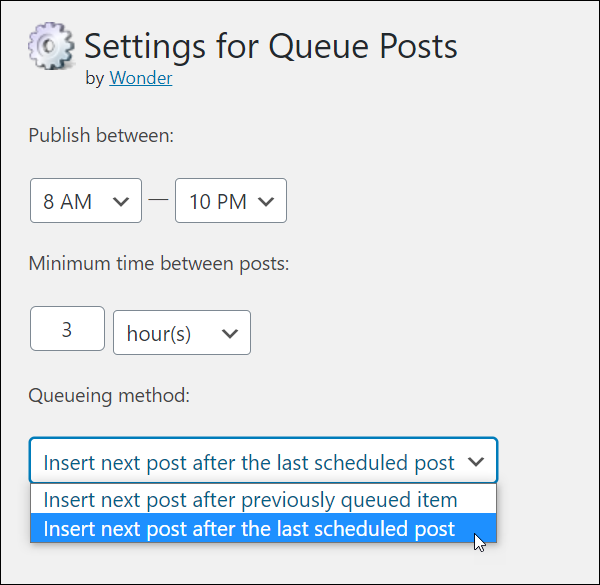Viewport: 600px width, 585px height.
Task: Click the 'Queueing method:' label
Action: pyautogui.click(x=109, y=396)
